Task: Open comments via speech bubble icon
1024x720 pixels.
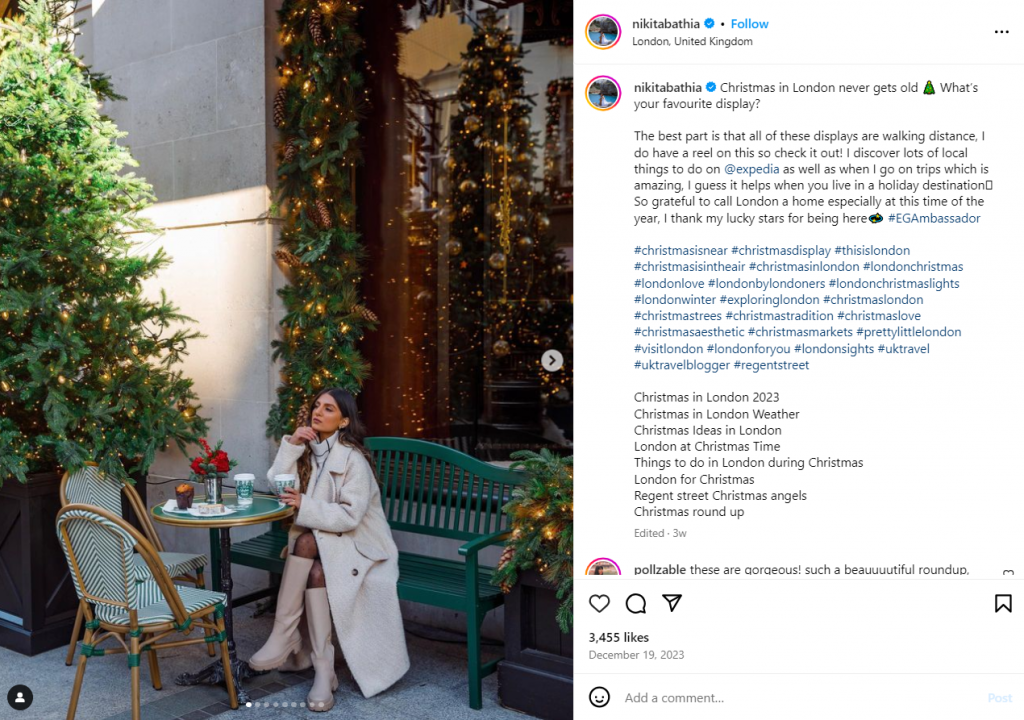Action: pos(635,603)
